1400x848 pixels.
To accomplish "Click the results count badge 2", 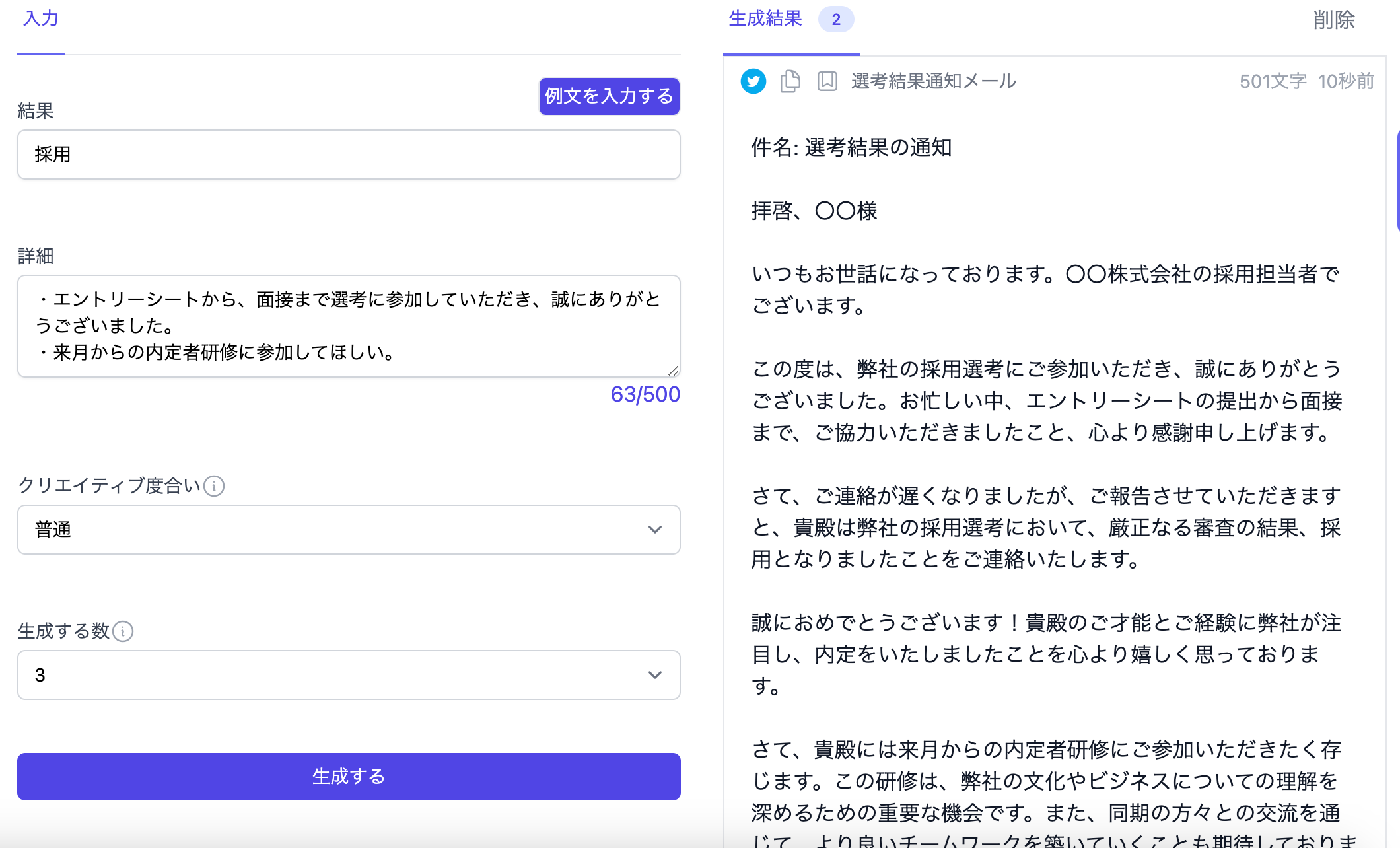I will pyautogui.click(x=836, y=19).
